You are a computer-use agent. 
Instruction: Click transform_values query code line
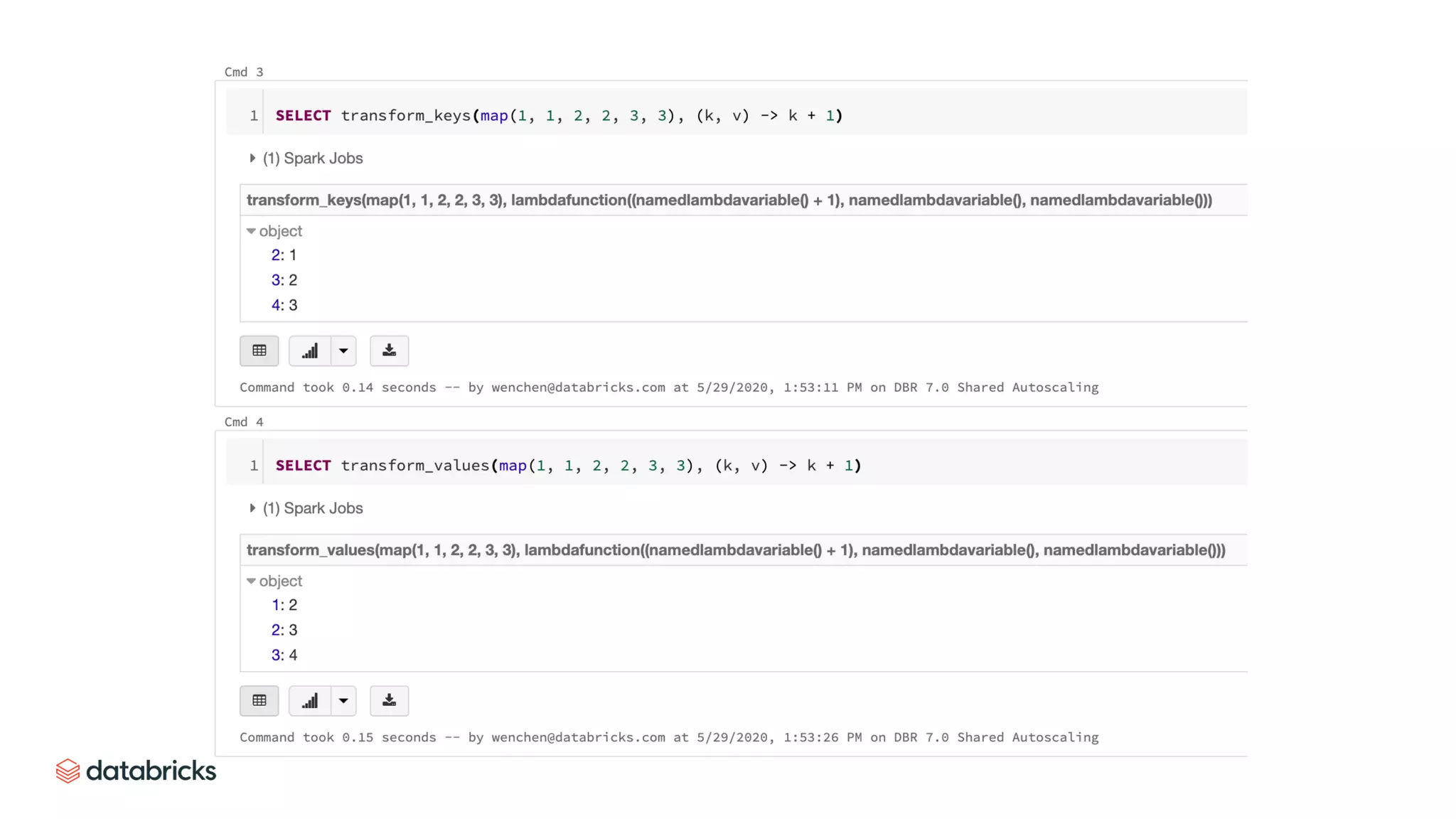(x=567, y=465)
